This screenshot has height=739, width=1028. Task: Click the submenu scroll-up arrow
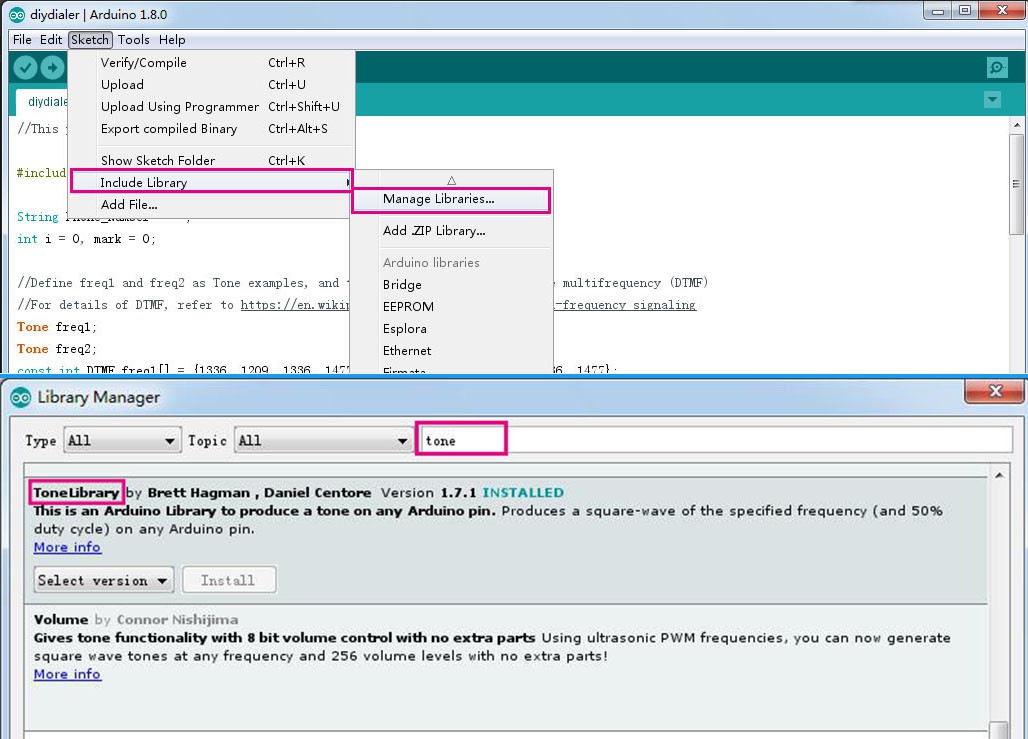(451, 181)
